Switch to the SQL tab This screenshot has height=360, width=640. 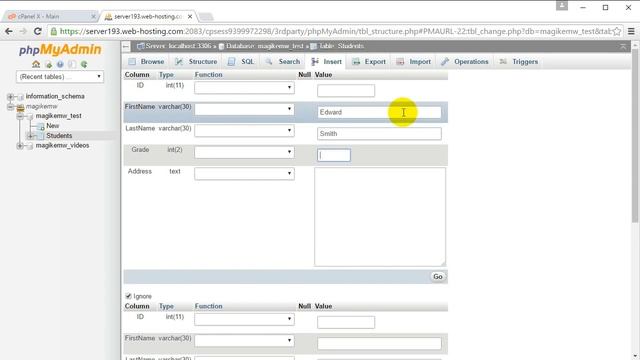point(241,62)
